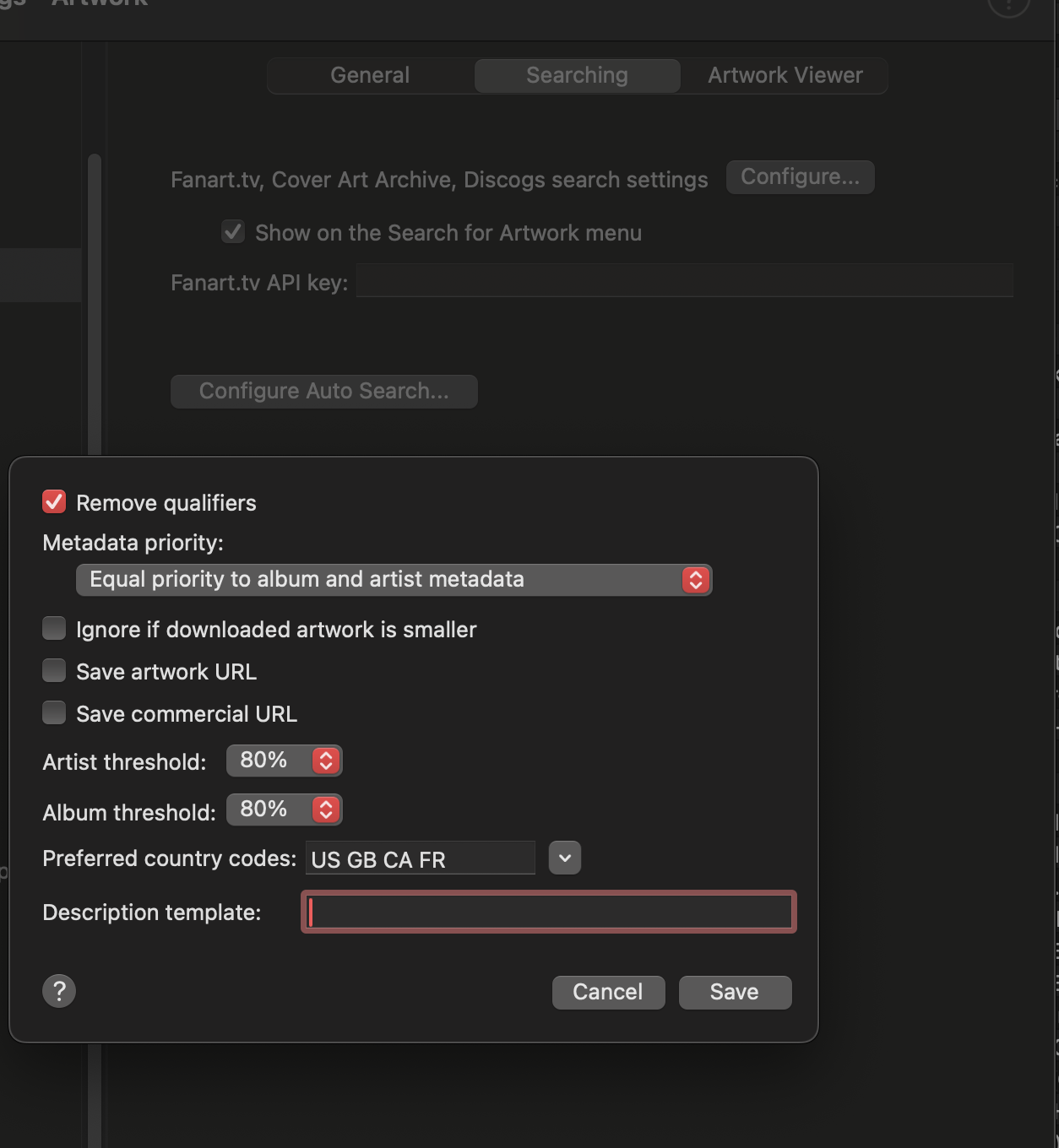
Task: Click the help question mark button in dialog
Action: [59, 991]
